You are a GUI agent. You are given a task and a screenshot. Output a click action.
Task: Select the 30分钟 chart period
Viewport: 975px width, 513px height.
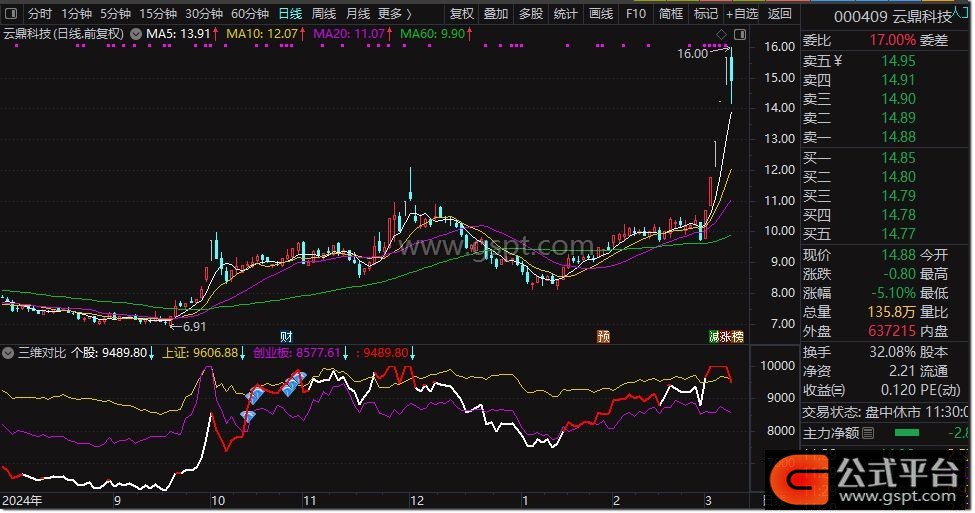(204, 14)
